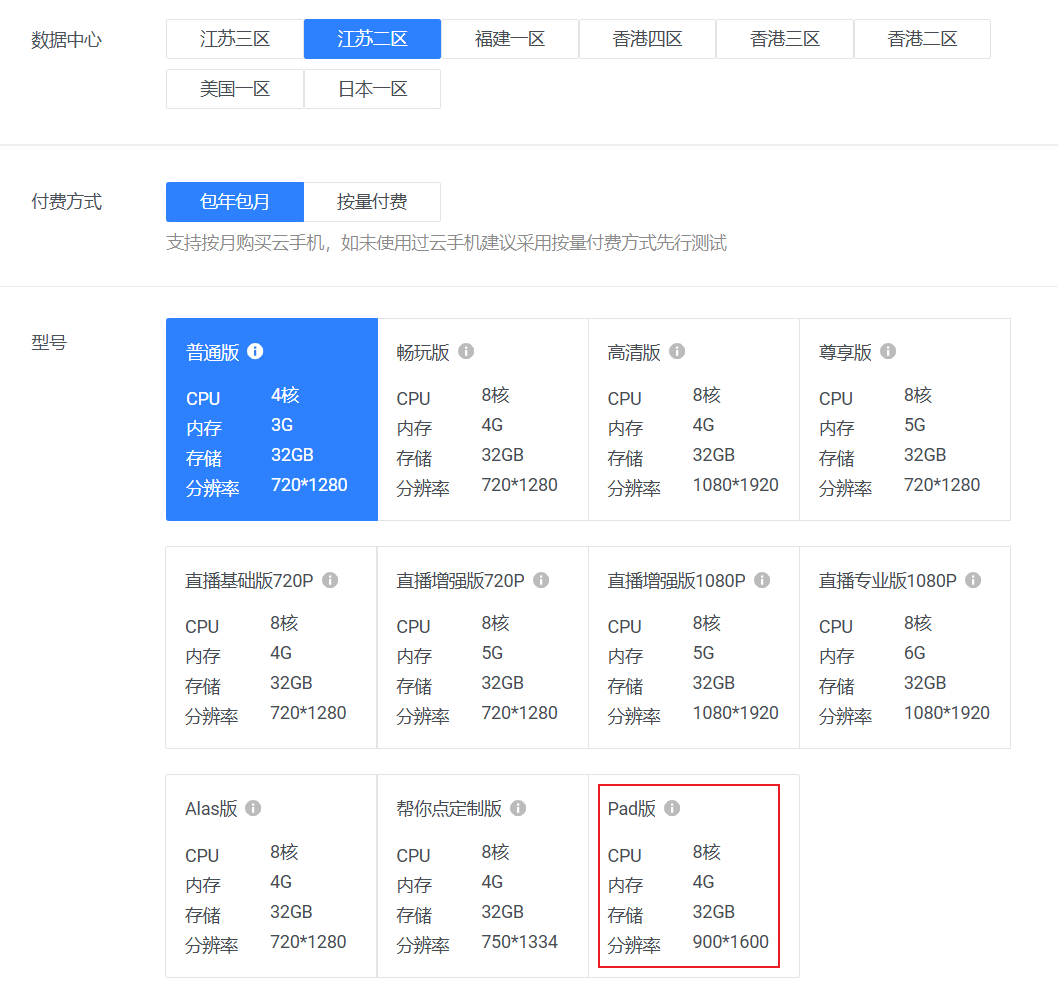Click info icon next to 普通版
The width and height of the screenshot is (1058, 1004).
pyautogui.click(x=255, y=352)
